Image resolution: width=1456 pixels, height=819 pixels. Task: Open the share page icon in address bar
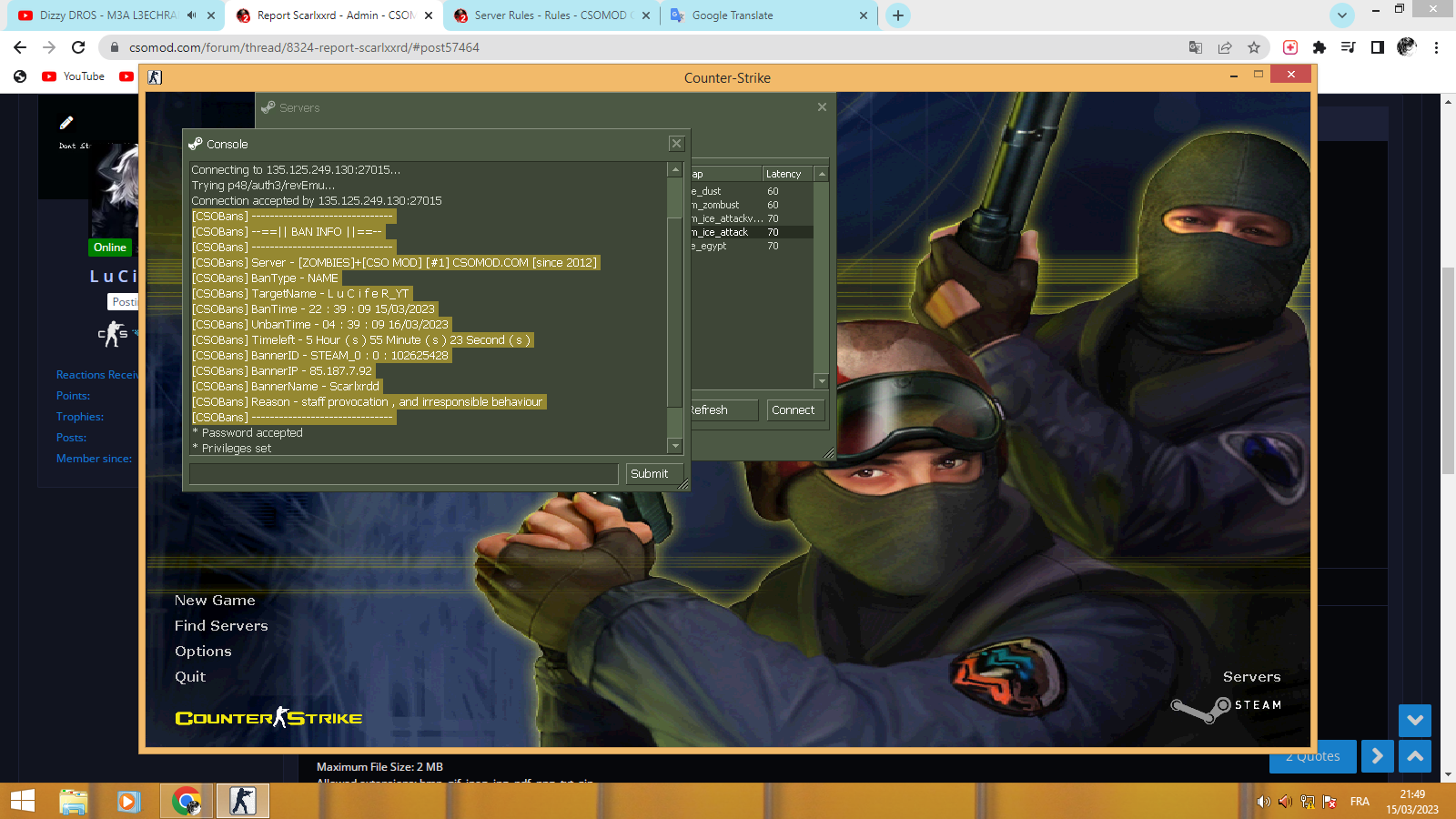(x=1225, y=47)
